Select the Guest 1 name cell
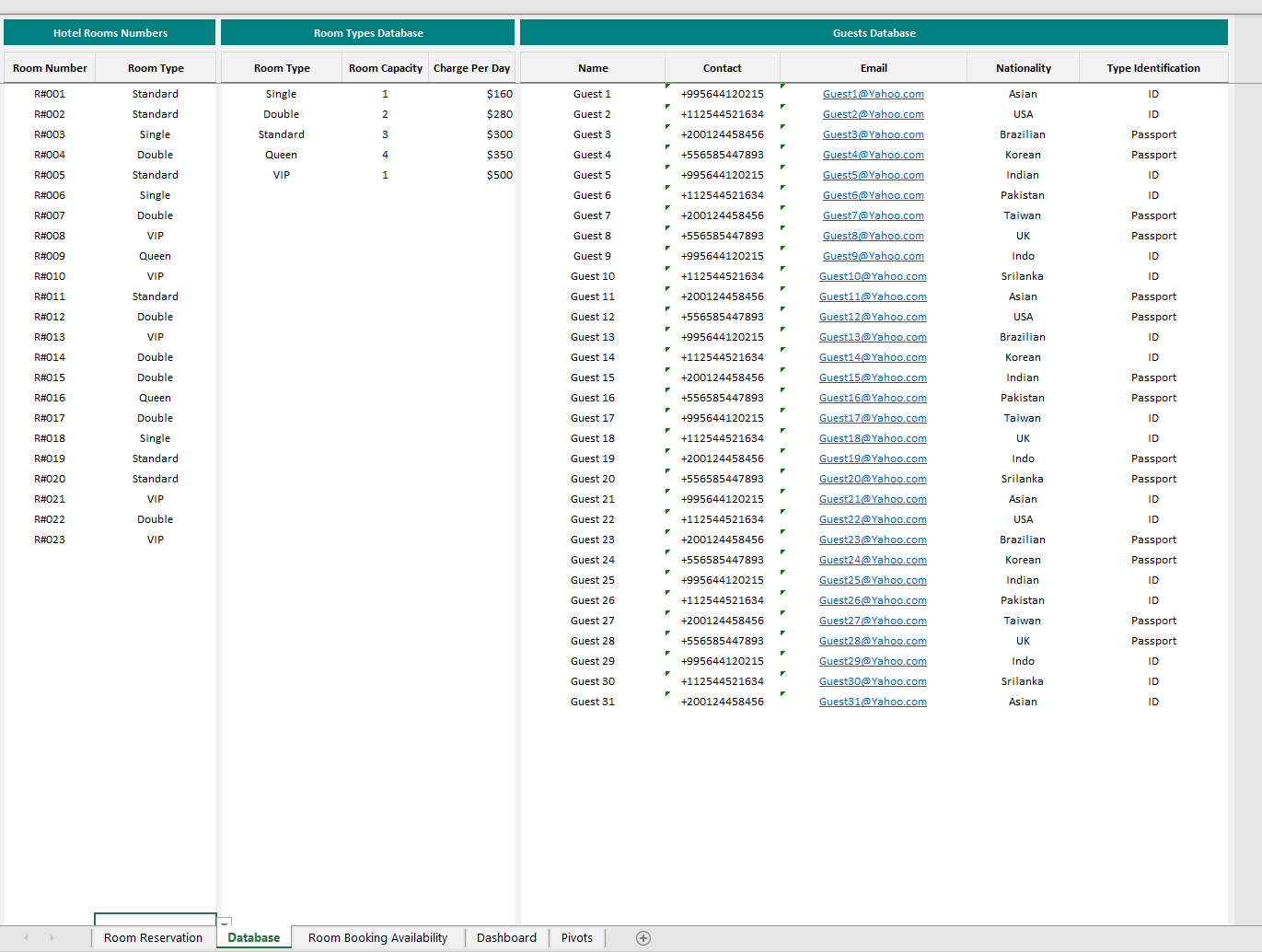 pyautogui.click(x=593, y=94)
